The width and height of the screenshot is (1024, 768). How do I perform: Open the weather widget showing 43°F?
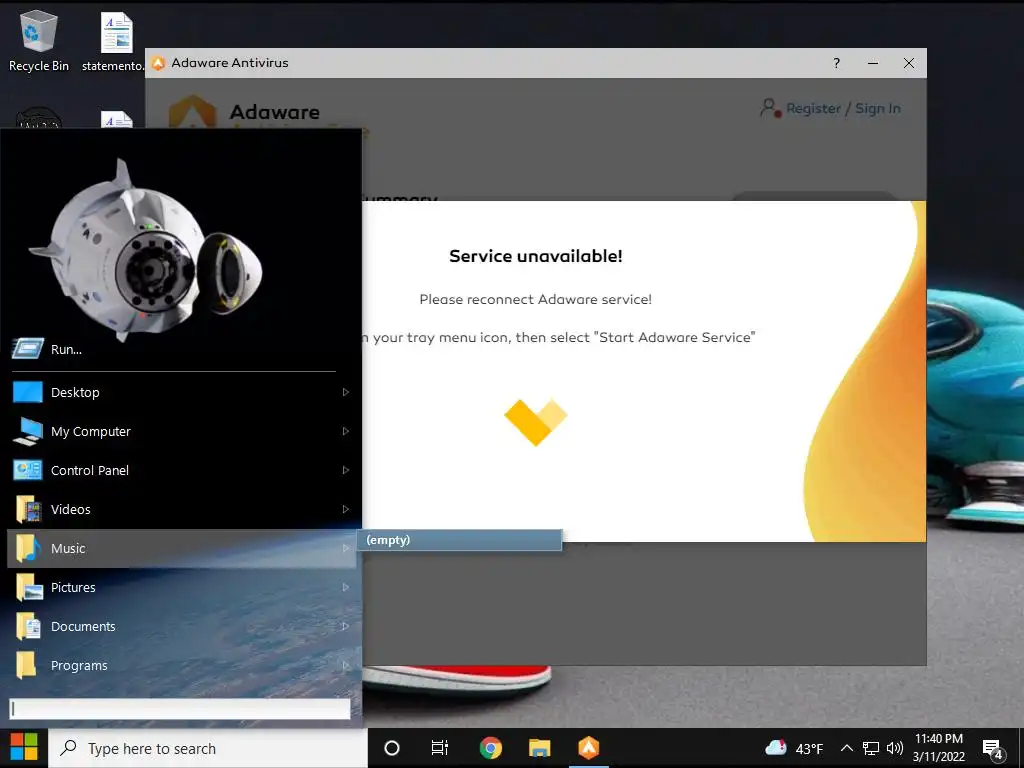point(794,748)
